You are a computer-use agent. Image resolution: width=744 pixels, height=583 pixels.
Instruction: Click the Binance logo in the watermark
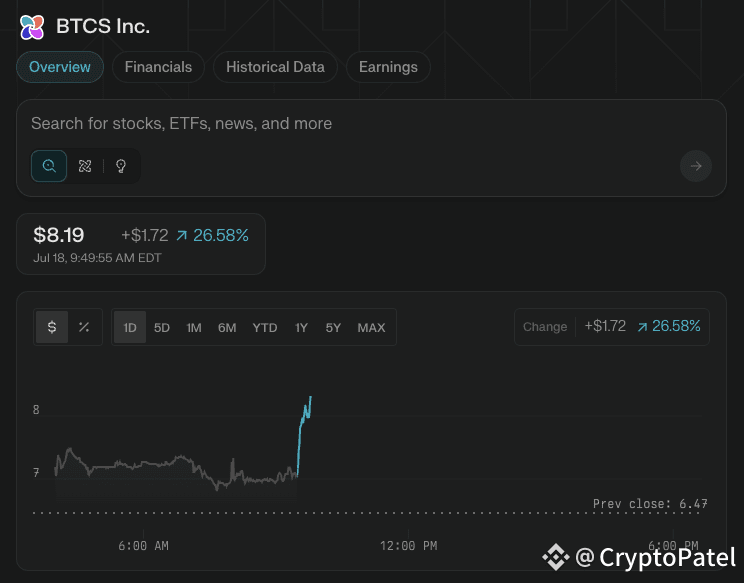point(555,557)
